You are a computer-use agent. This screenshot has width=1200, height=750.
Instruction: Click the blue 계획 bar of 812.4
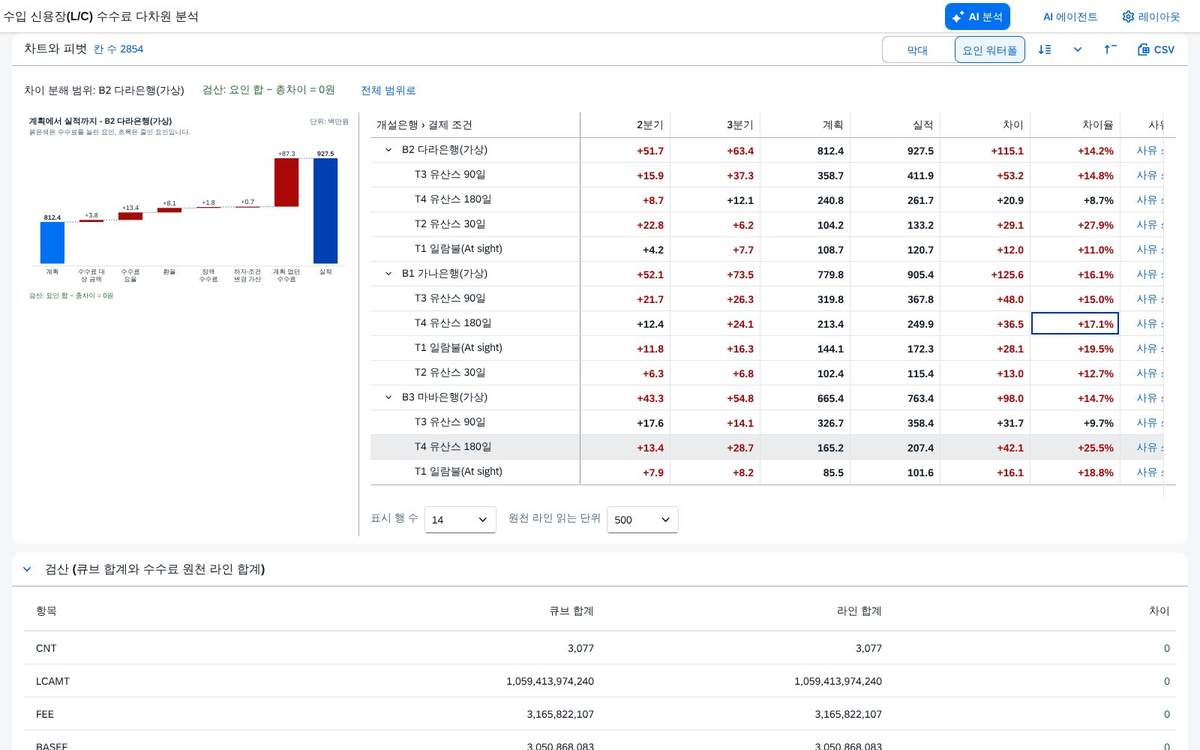point(52,243)
